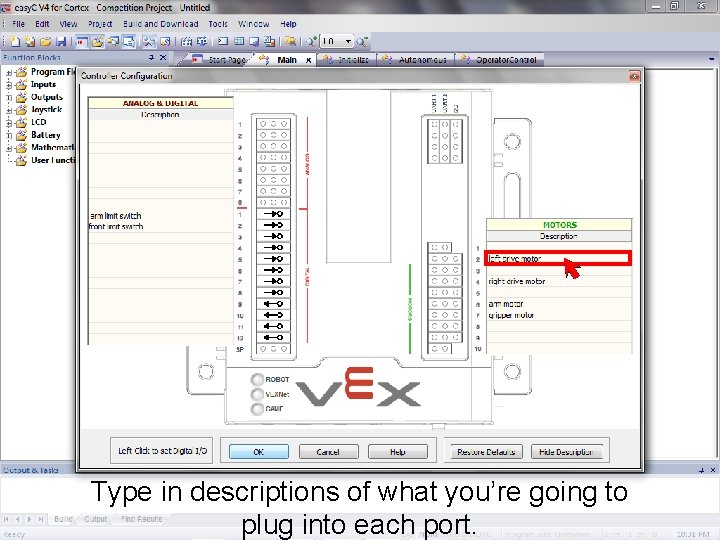Toggle digital port 2 input/output direction

273,225
